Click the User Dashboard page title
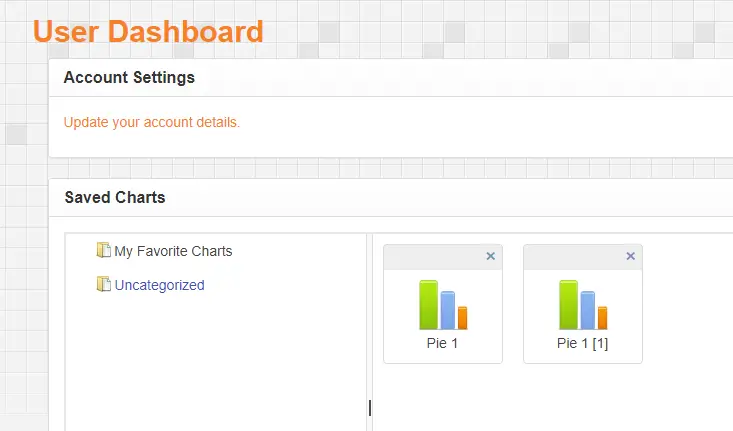 (x=148, y=32)
